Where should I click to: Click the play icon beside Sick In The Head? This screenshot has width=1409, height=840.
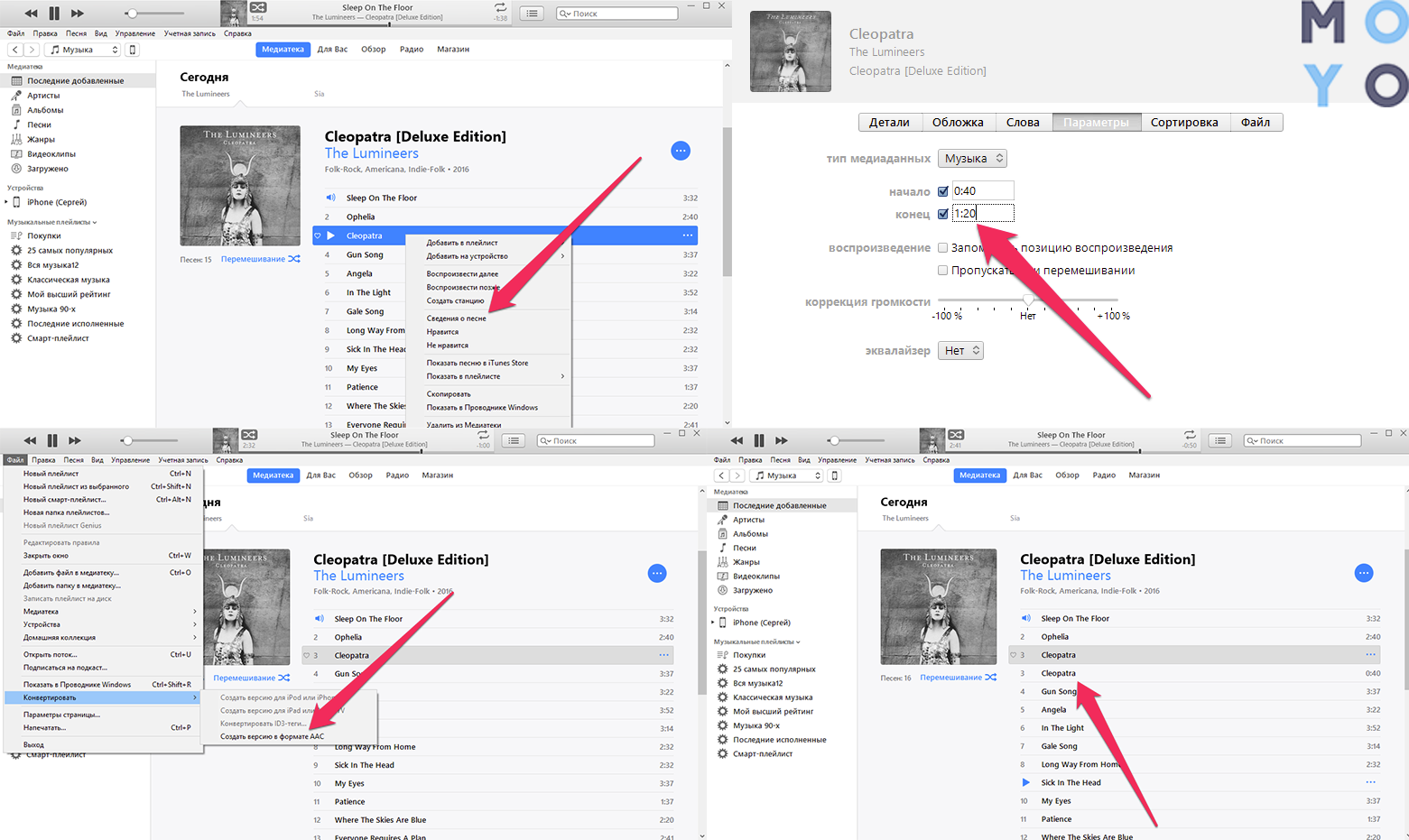[x=1025, y=782]
